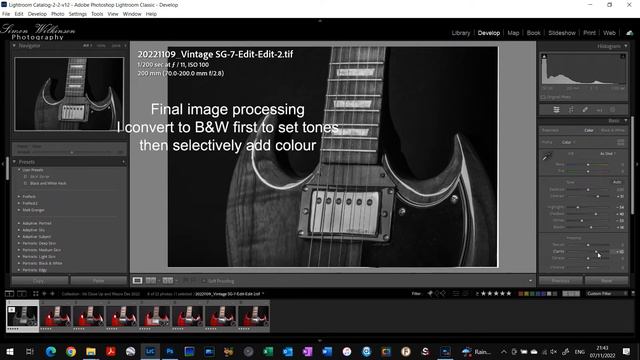Switch to Loupe view in toolbar

[138, 281]
